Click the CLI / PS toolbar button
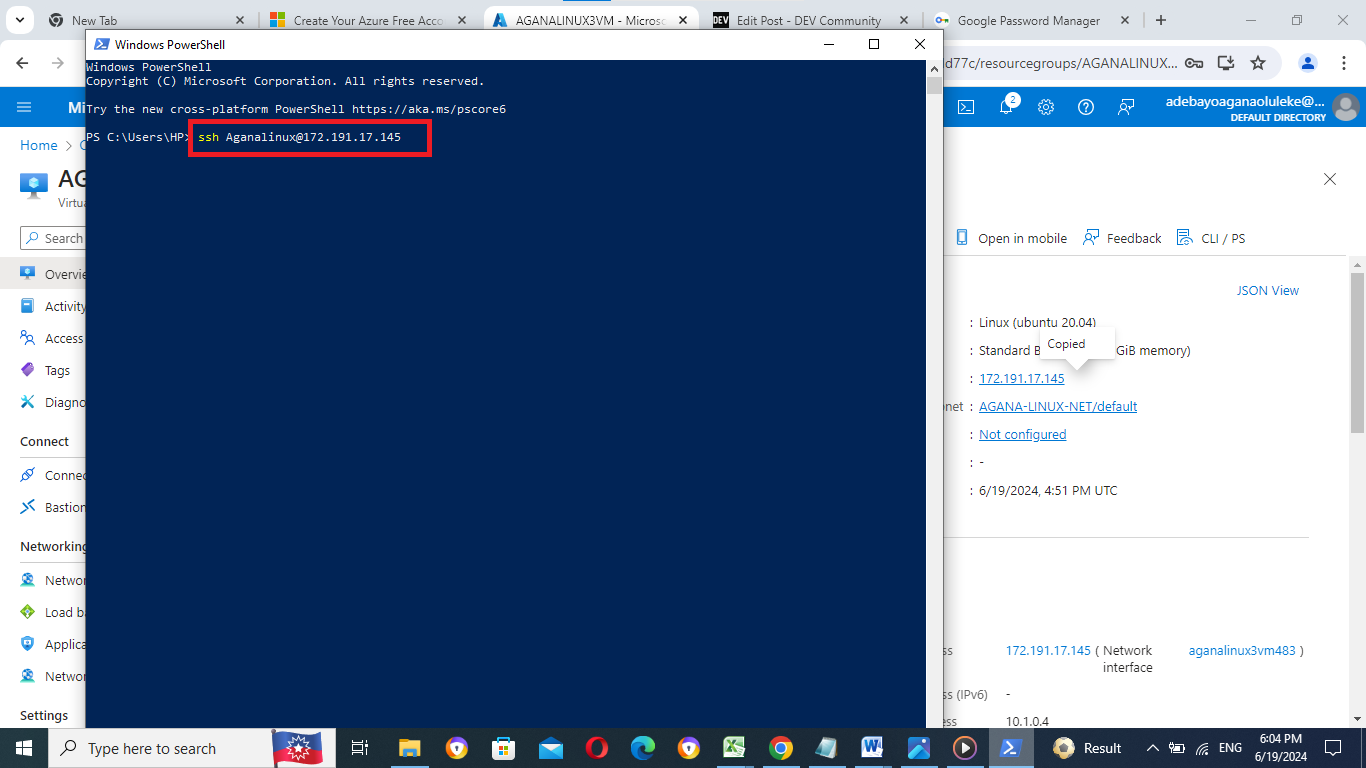 [1211, 238]
